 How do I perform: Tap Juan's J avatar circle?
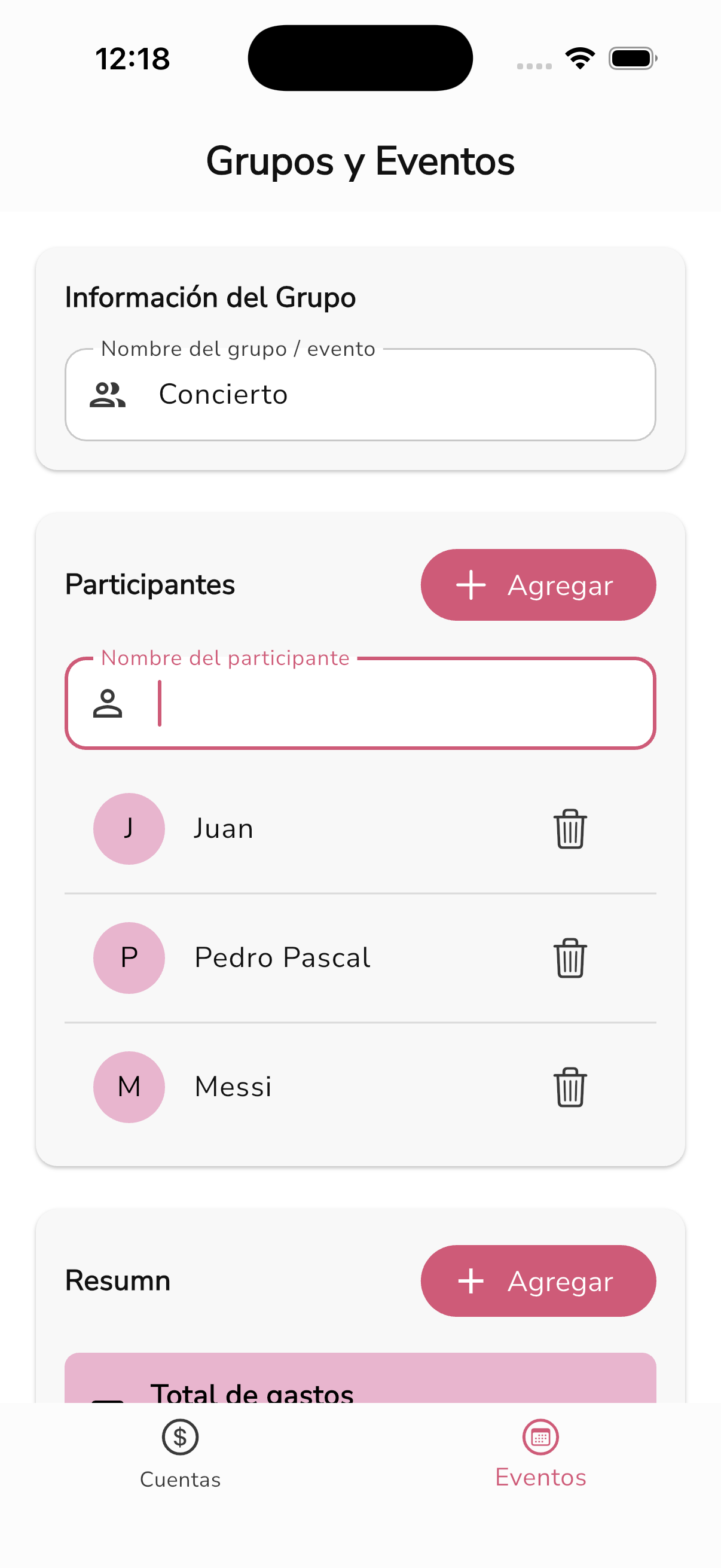point(129,828)
